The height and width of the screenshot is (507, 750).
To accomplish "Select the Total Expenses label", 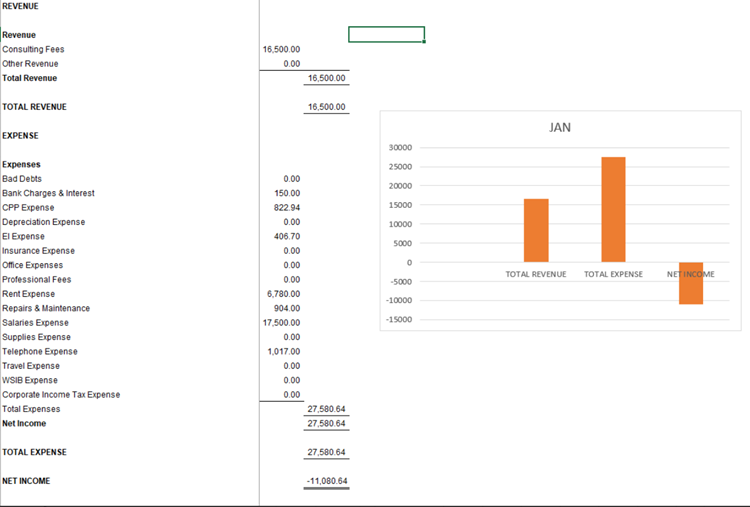I will 31,408.
